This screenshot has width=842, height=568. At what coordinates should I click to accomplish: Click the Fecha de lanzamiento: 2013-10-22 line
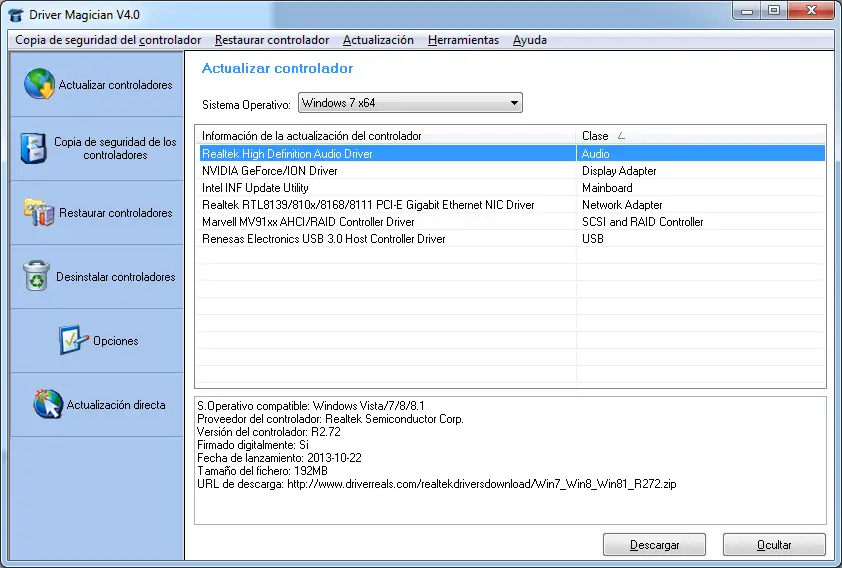pyautogui.click(x=279, y=458)
